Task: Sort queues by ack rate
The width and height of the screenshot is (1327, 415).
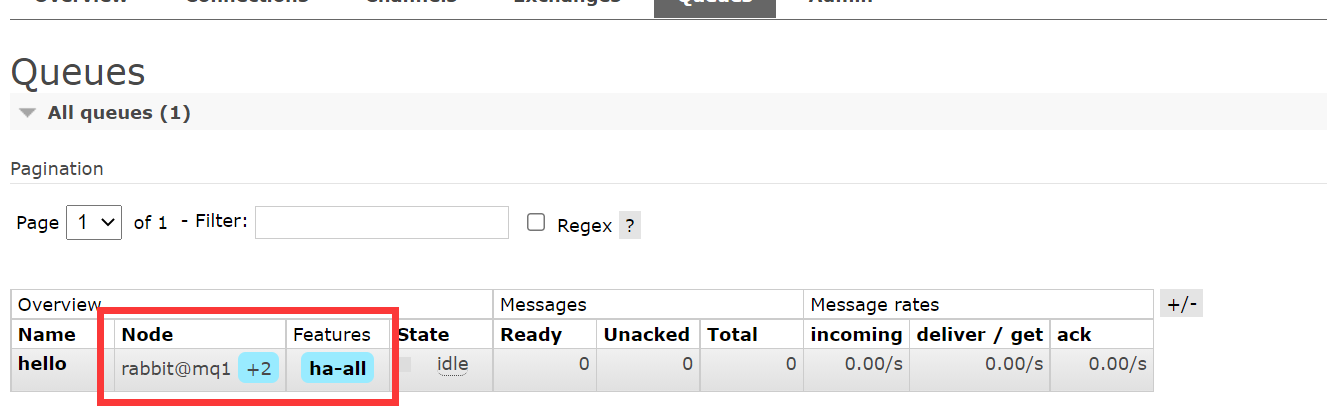Action: coord(1074,334)
